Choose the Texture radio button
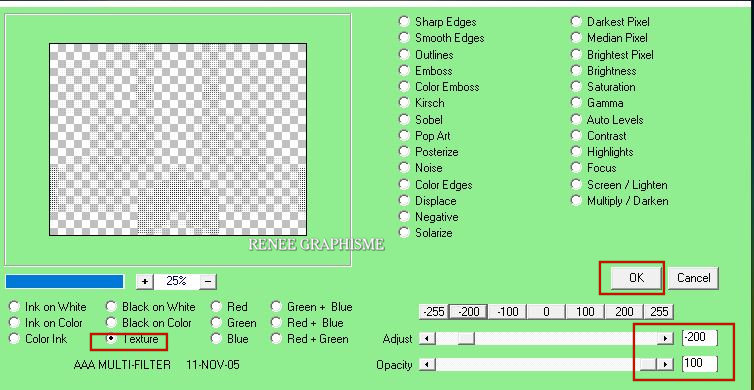The height and width of the screenshot is (390, 754). point(133,339)
